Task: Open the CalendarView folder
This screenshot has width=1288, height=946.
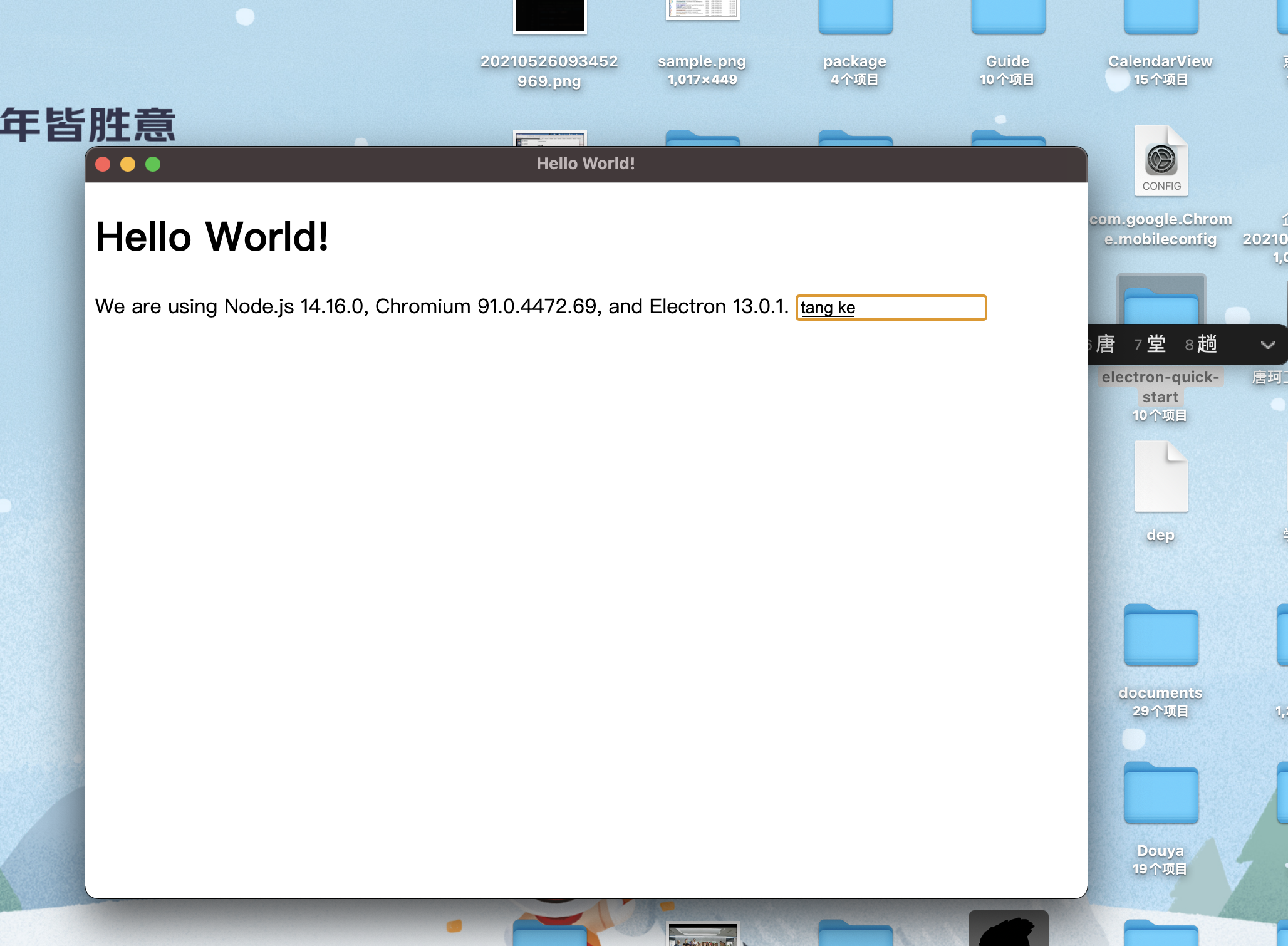Action: point(1161,17)
